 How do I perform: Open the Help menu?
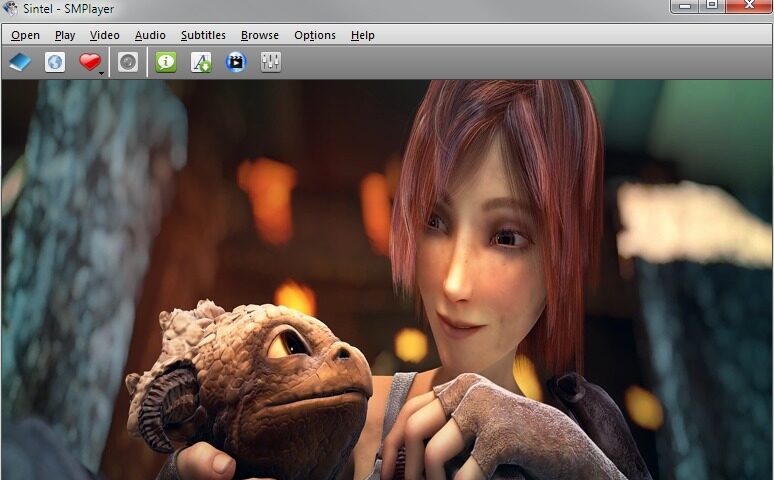[x=362, y=36]
